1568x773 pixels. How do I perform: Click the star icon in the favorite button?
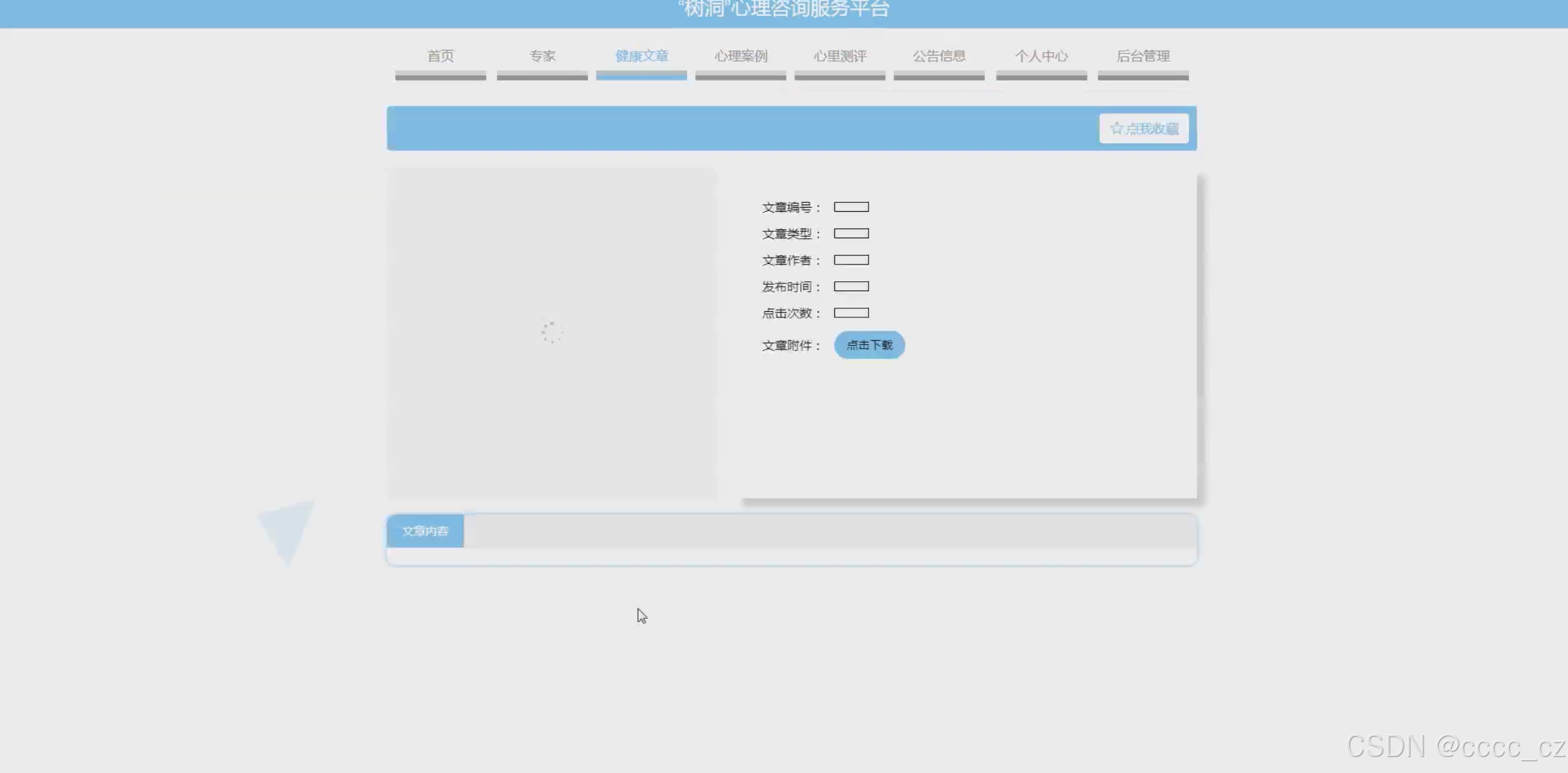click(1116, 128)
